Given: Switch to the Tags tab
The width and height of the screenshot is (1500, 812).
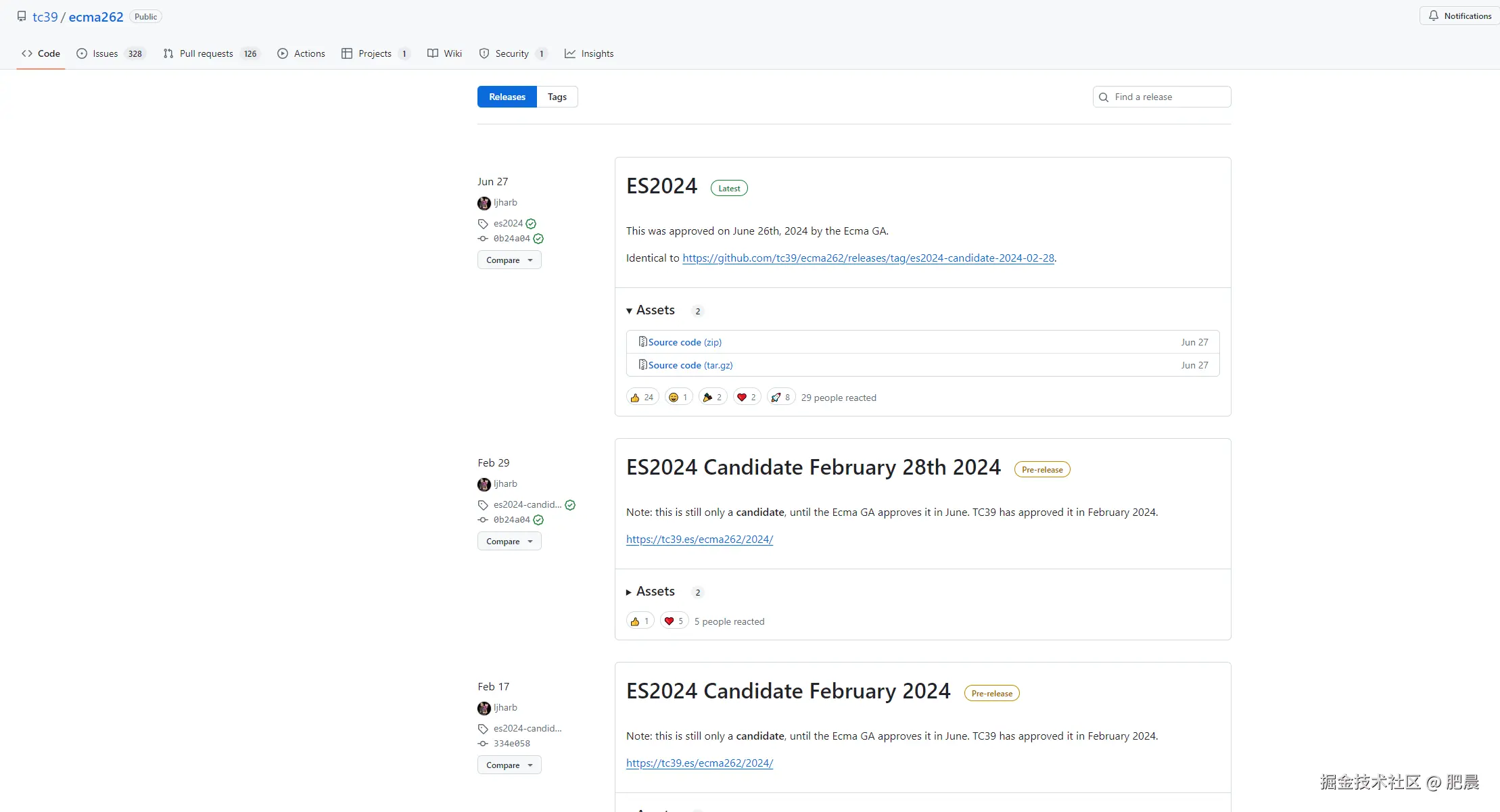Looking at the screenshot, I should coord(557,97).
